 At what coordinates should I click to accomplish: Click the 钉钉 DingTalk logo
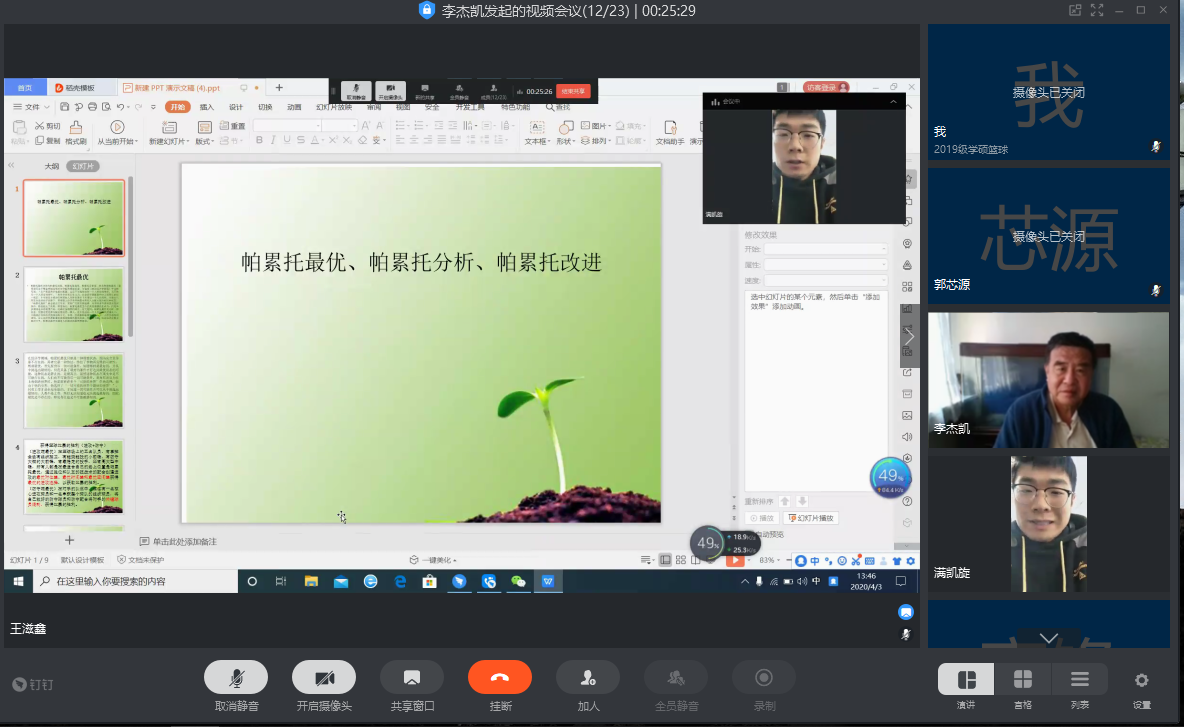click(x=33, y=685)
